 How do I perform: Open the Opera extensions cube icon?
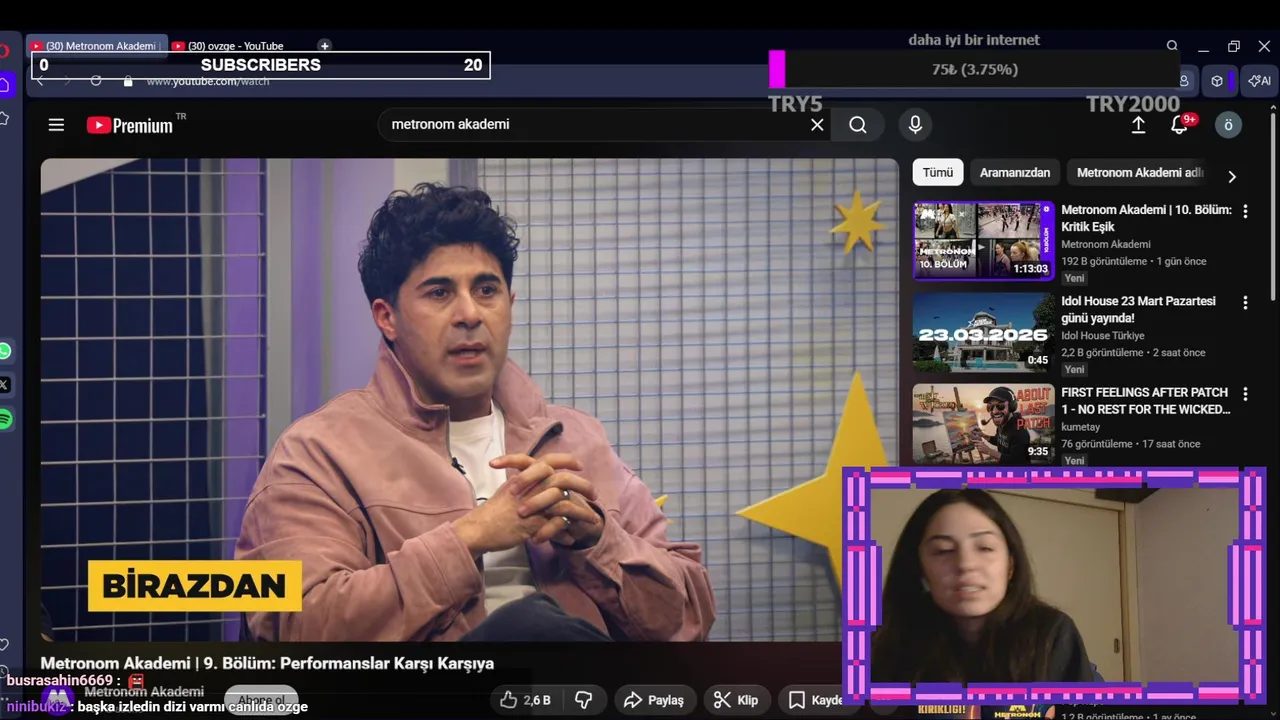tap(1217, 81)
